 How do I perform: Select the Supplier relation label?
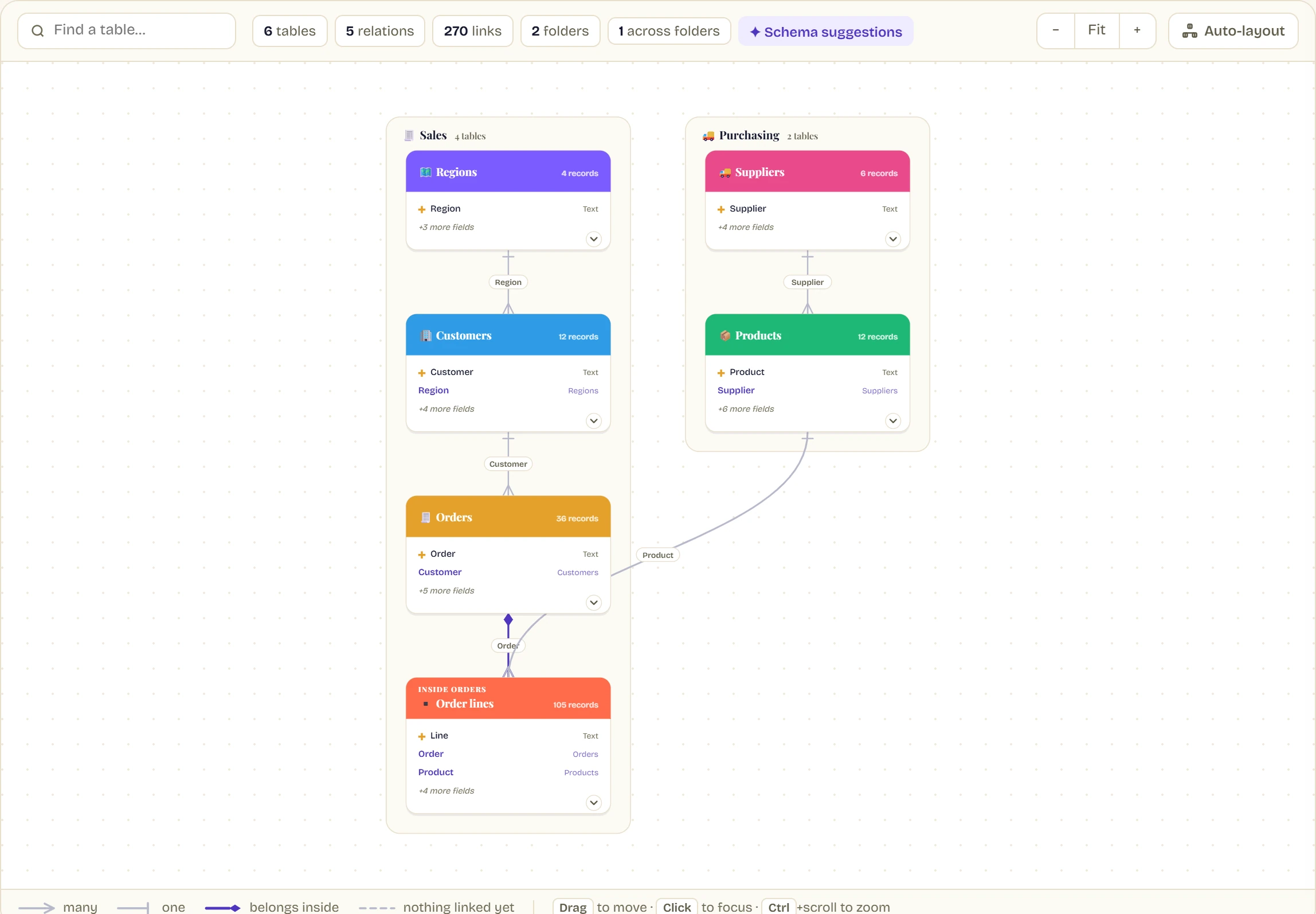[808, 282]
